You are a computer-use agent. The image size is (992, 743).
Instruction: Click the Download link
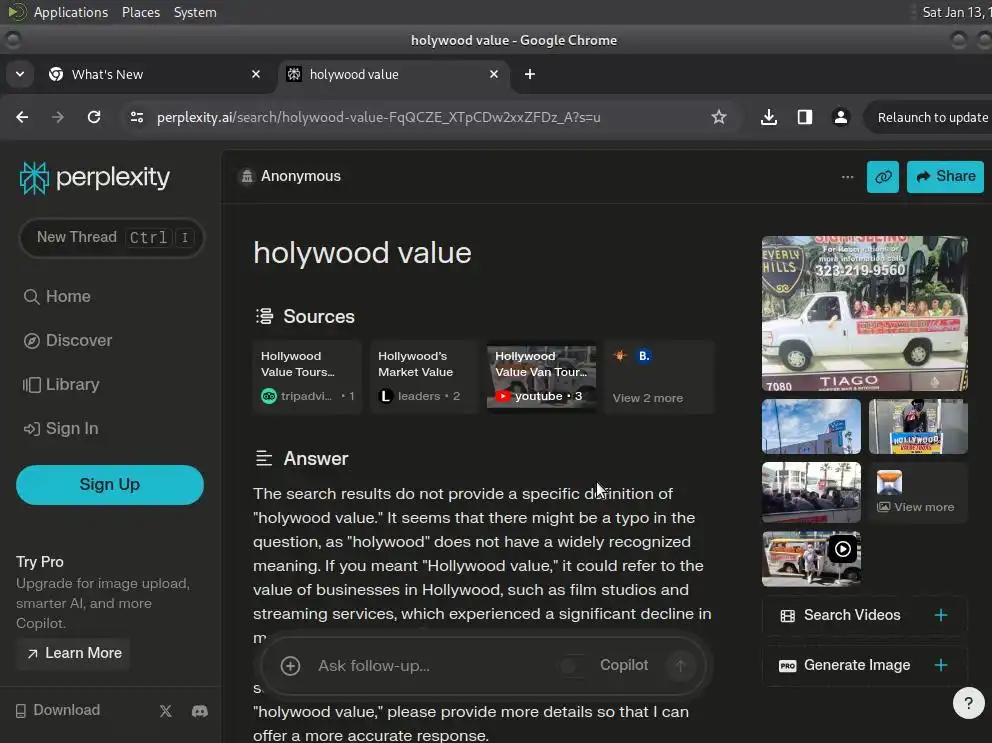pos(58,710)
